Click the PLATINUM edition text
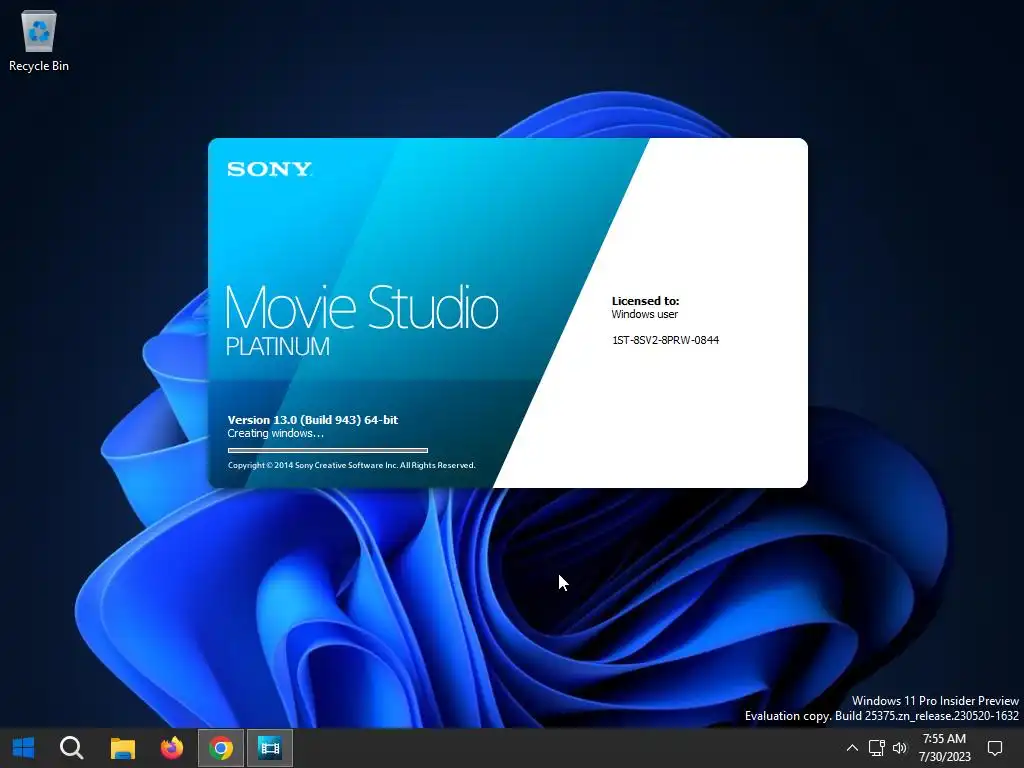Screen dimensions: 1024x768 coord(278,346)
